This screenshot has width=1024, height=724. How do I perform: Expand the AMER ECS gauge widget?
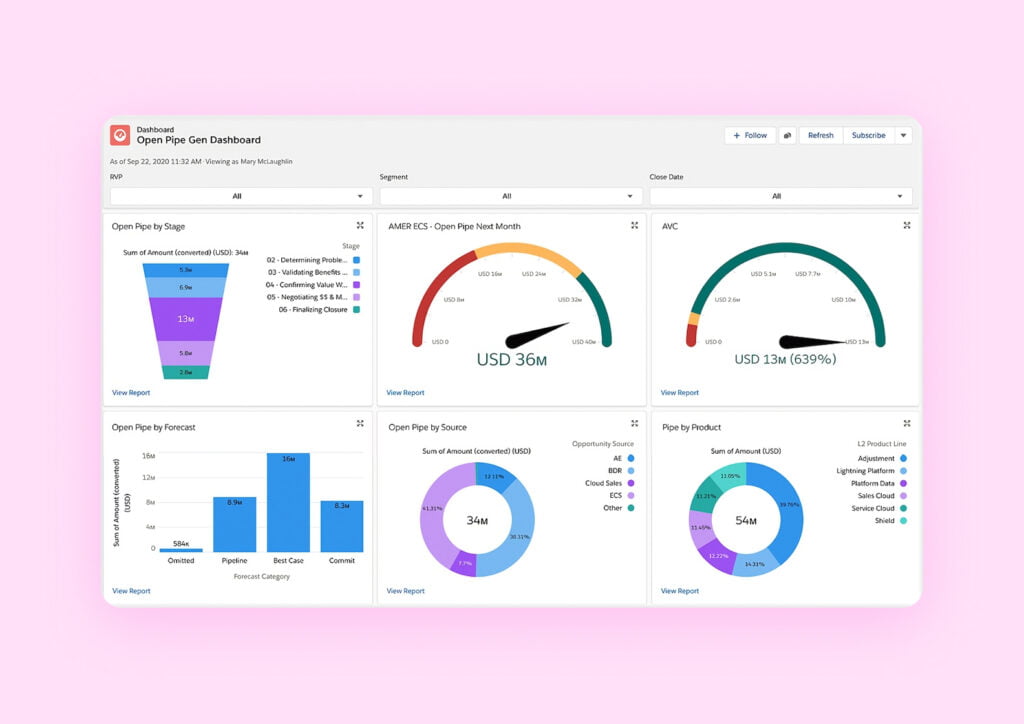coord(634,226)
